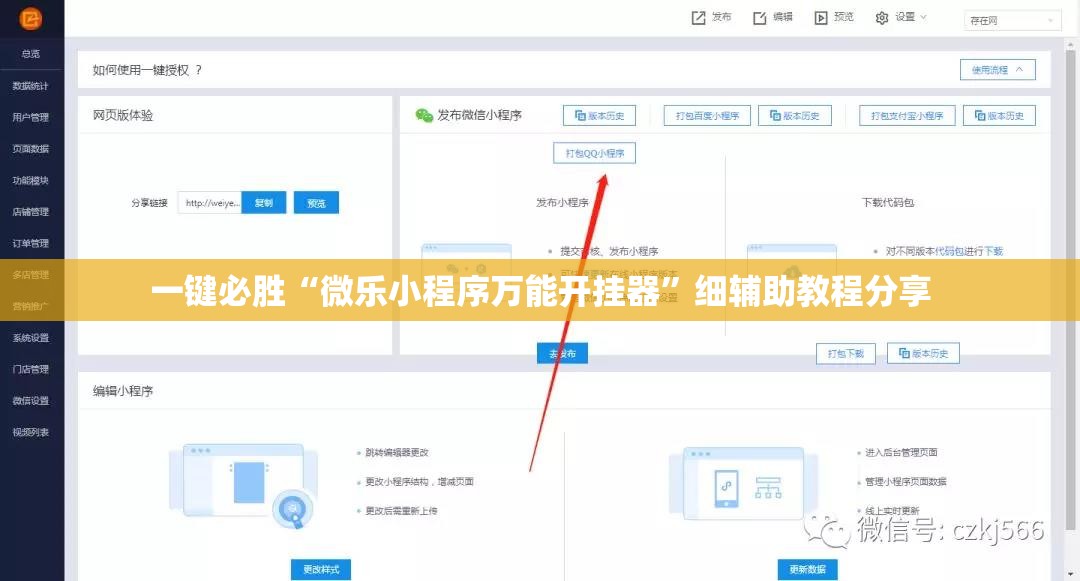Open 版本历史 beside 发布微信小程序 title
The width and height of the screenshot is (1080, 581).
click(x=599, y=116)
